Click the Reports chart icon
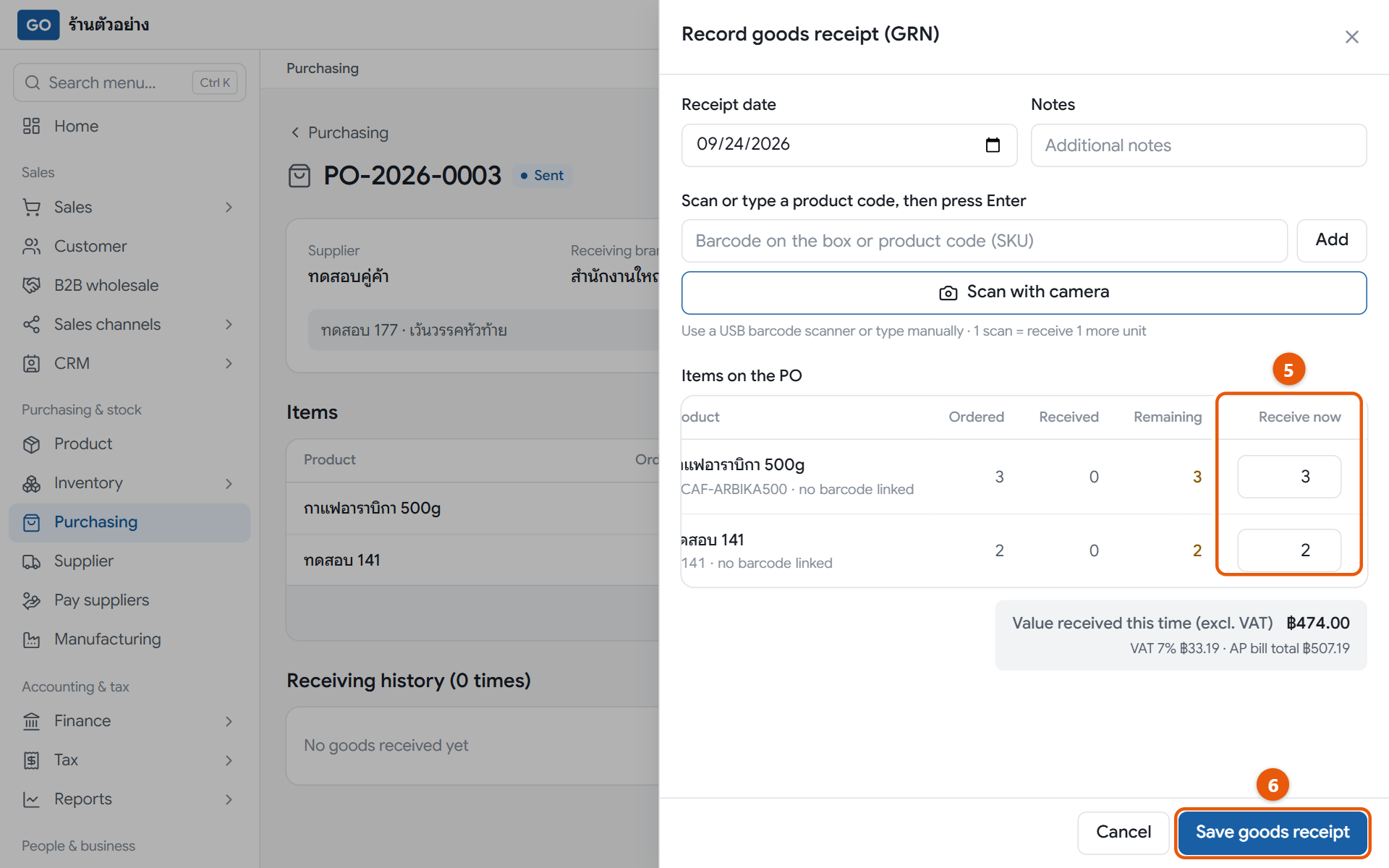This screenshot has height=868, width=1389. tap(31, 799)
